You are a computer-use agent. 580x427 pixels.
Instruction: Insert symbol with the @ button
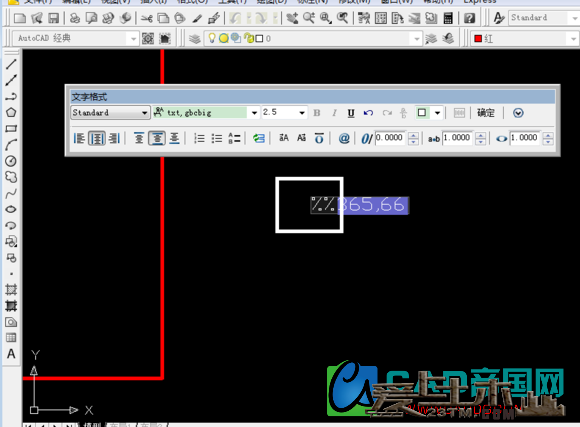coord(344,138)
